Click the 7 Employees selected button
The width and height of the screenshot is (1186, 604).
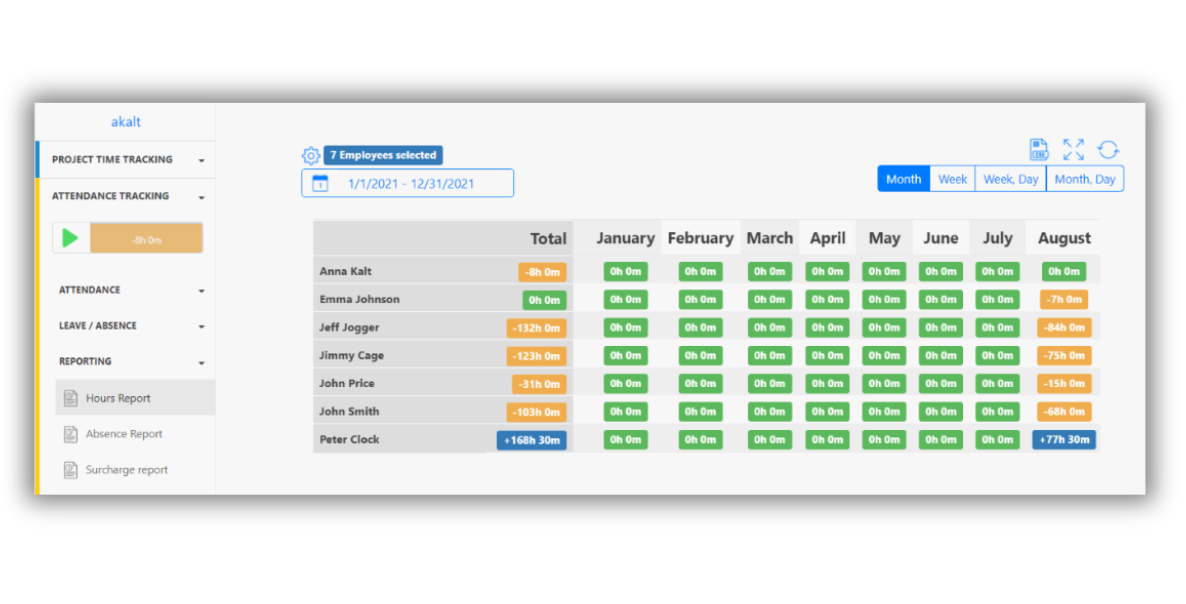pyautogui.click(x=383, y=156)
